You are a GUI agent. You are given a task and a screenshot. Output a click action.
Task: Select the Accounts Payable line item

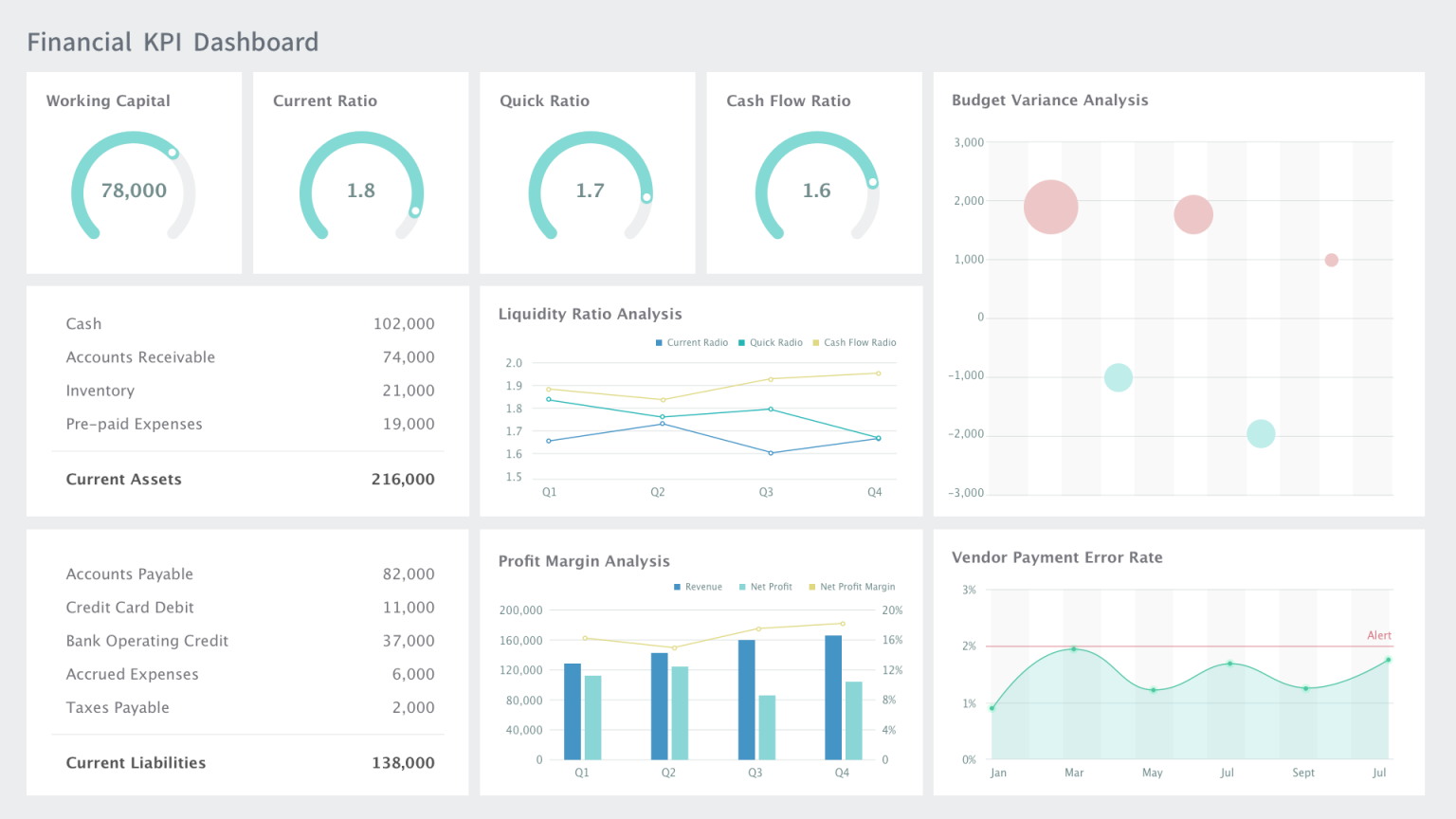[129, 573]
